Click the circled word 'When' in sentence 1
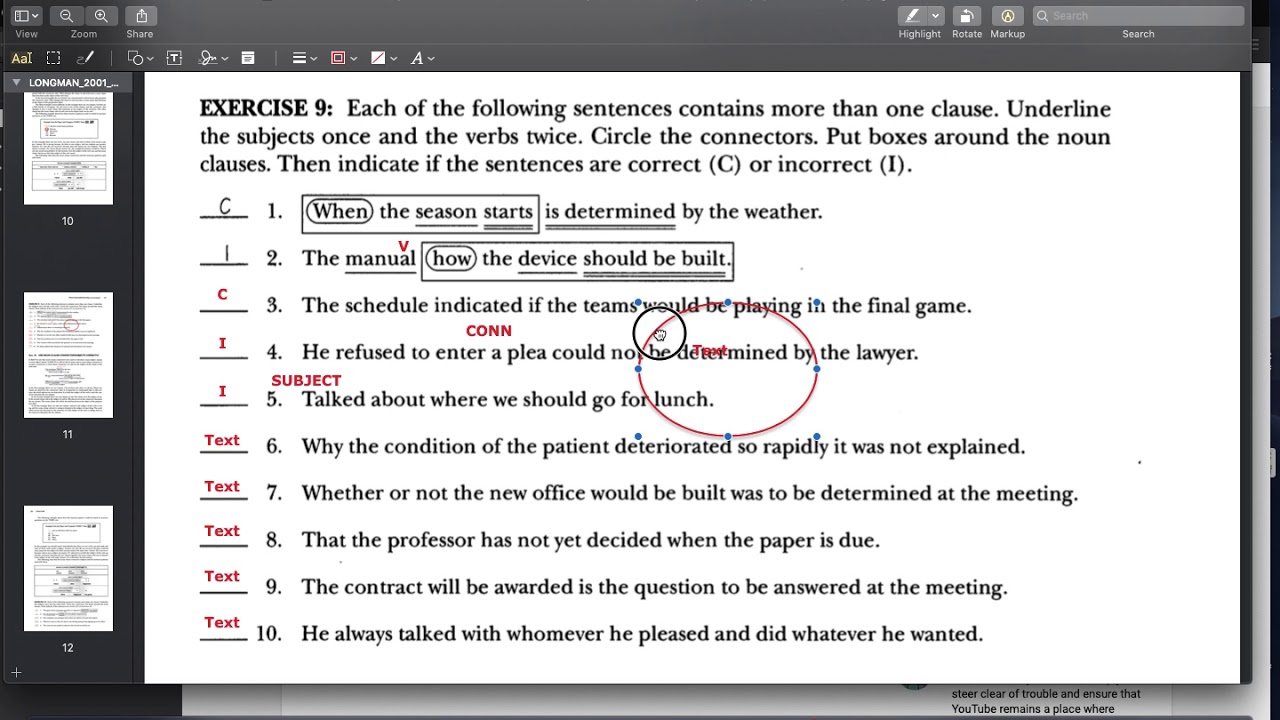Image resolution: width=1280 pixels, height=720 pixels. tap(340, 211)
